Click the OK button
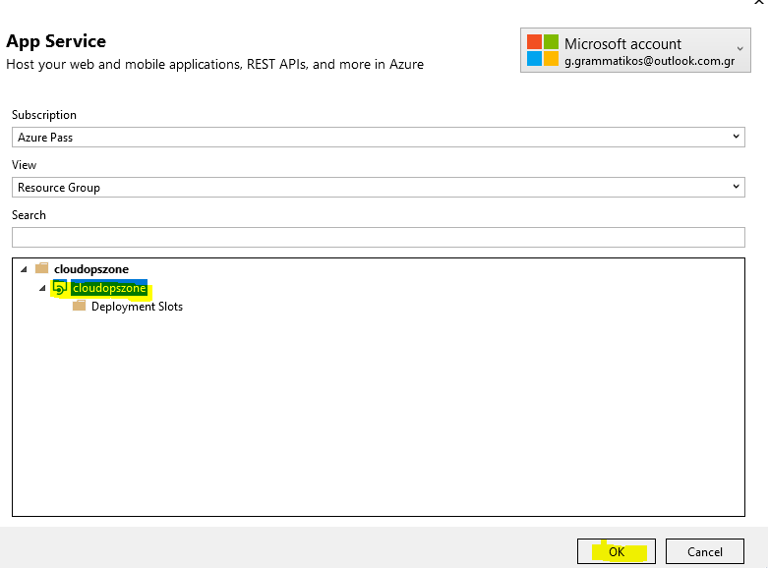Viewport: 768px width, 568px height. pos(616,551)
